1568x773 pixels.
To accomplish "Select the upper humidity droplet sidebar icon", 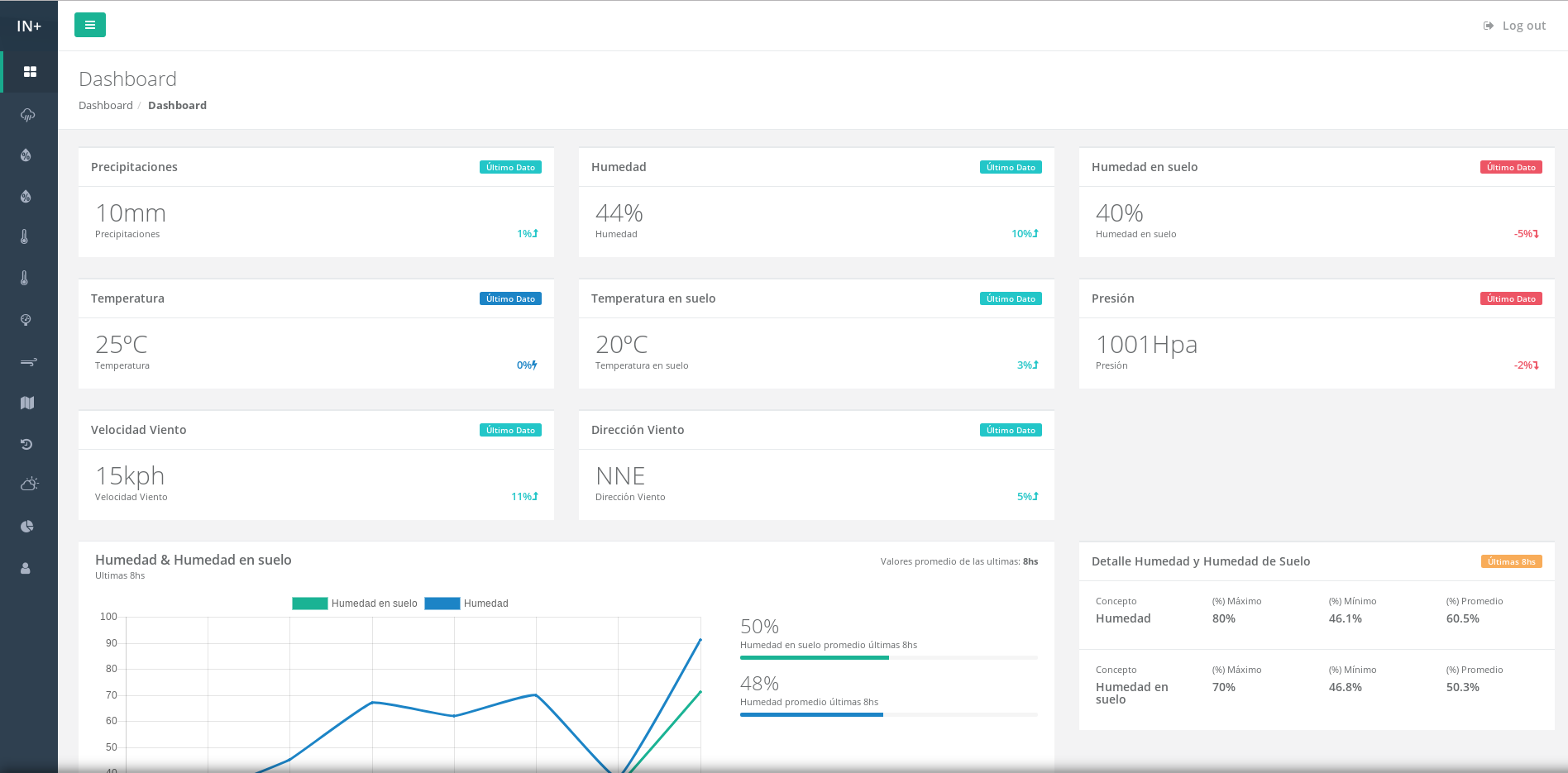I will 26,155.
